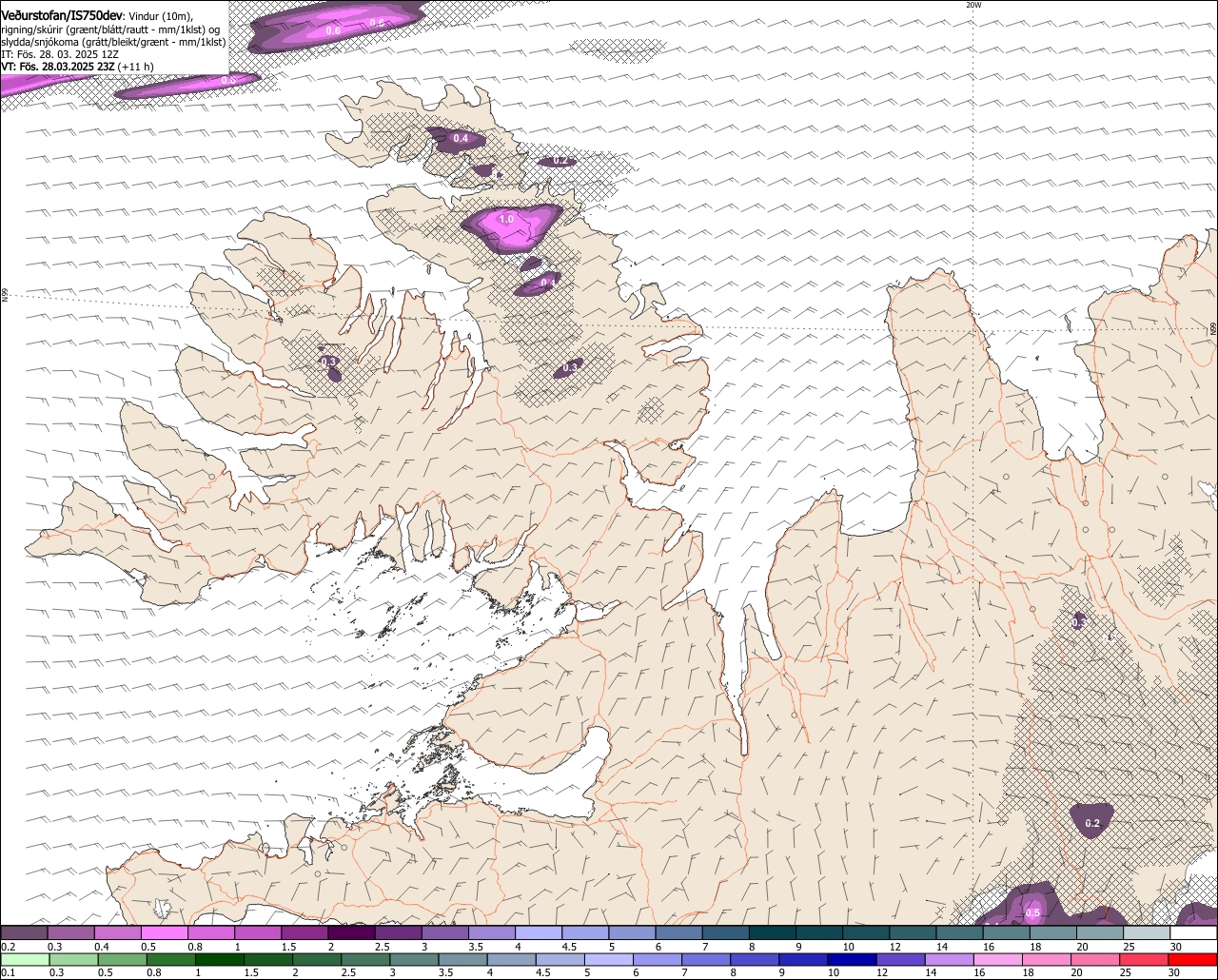Screen dimensions: 1218x980
Task: Select the pale green 0.1 swatch in lower legend
Action: (x=25, y=960)
